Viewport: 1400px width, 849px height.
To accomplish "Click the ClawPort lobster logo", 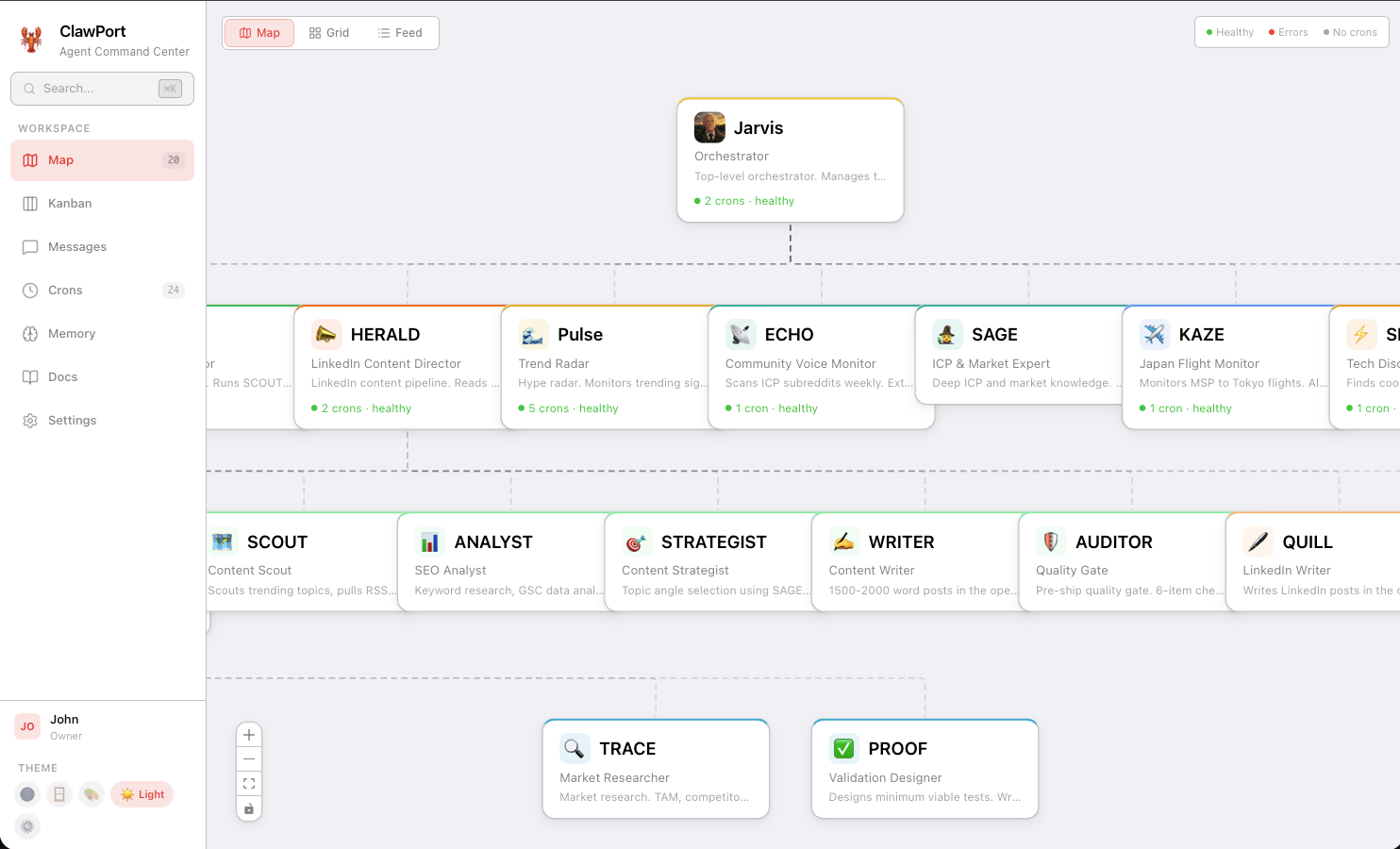I will (x=31, y=39).
